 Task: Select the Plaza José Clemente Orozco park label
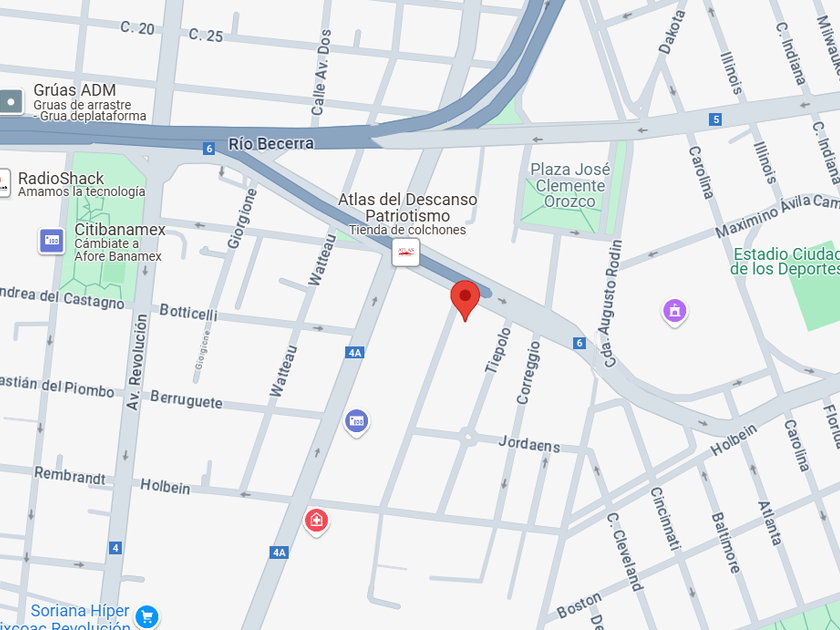(570, 185)
